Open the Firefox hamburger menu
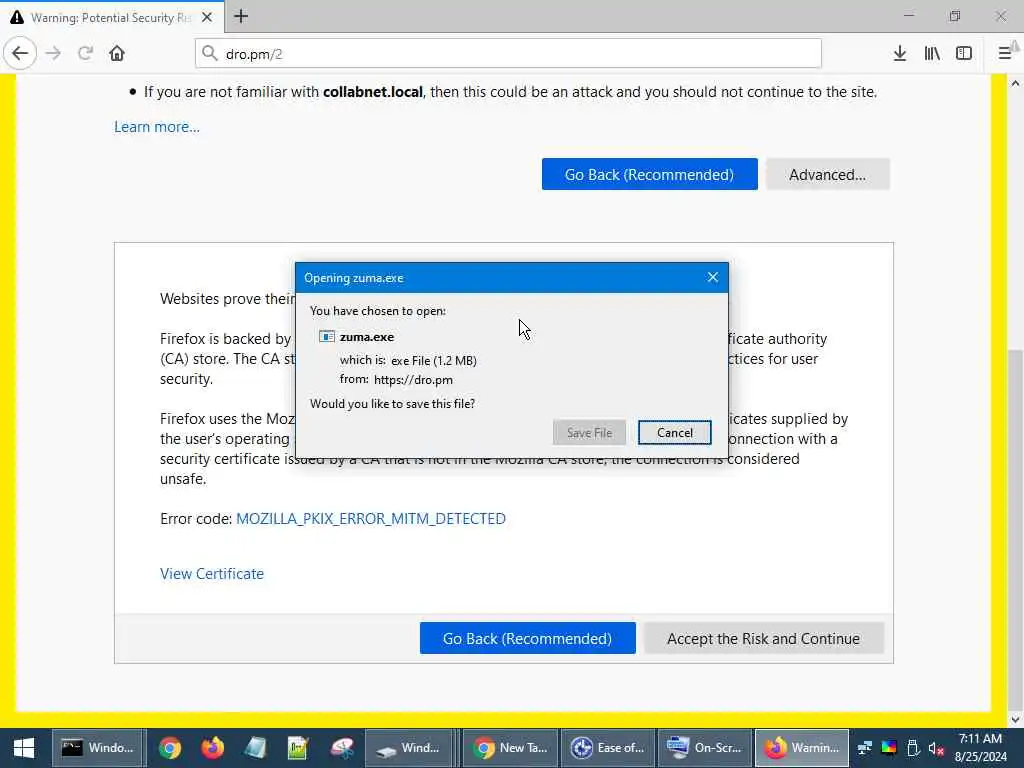Viewport: 1024px width, 768px height. point(1005,53)
